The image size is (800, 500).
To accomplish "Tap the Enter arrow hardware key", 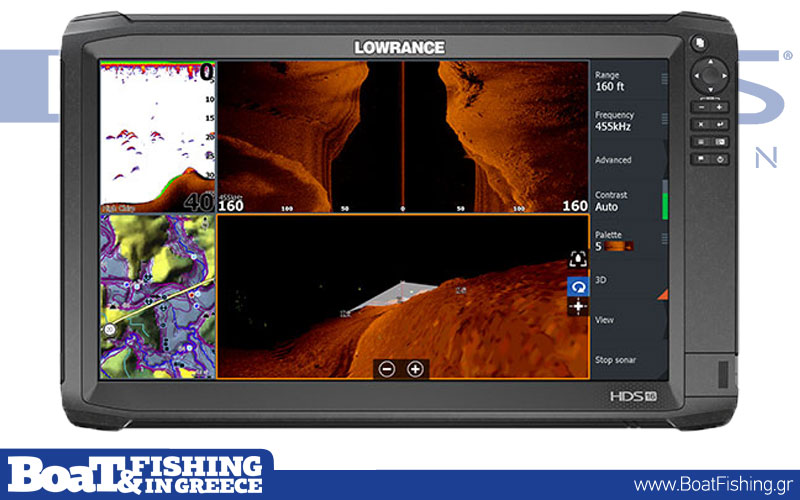I will tap(719, 124).
